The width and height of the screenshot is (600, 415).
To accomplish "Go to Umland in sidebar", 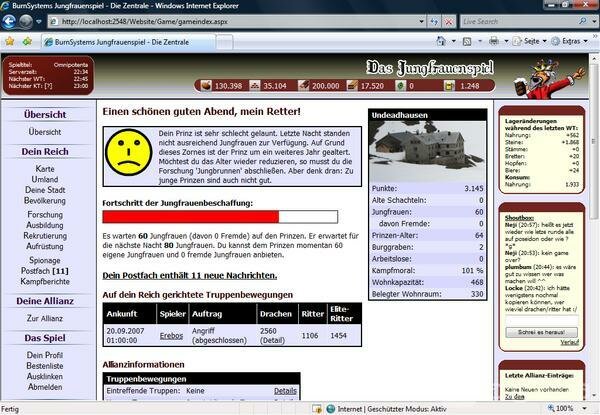I will [45, 179].
